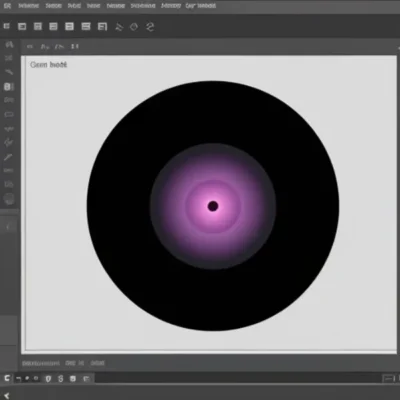
Task: Click the small panel icon at bottom bar's right end
Action: 388,379
